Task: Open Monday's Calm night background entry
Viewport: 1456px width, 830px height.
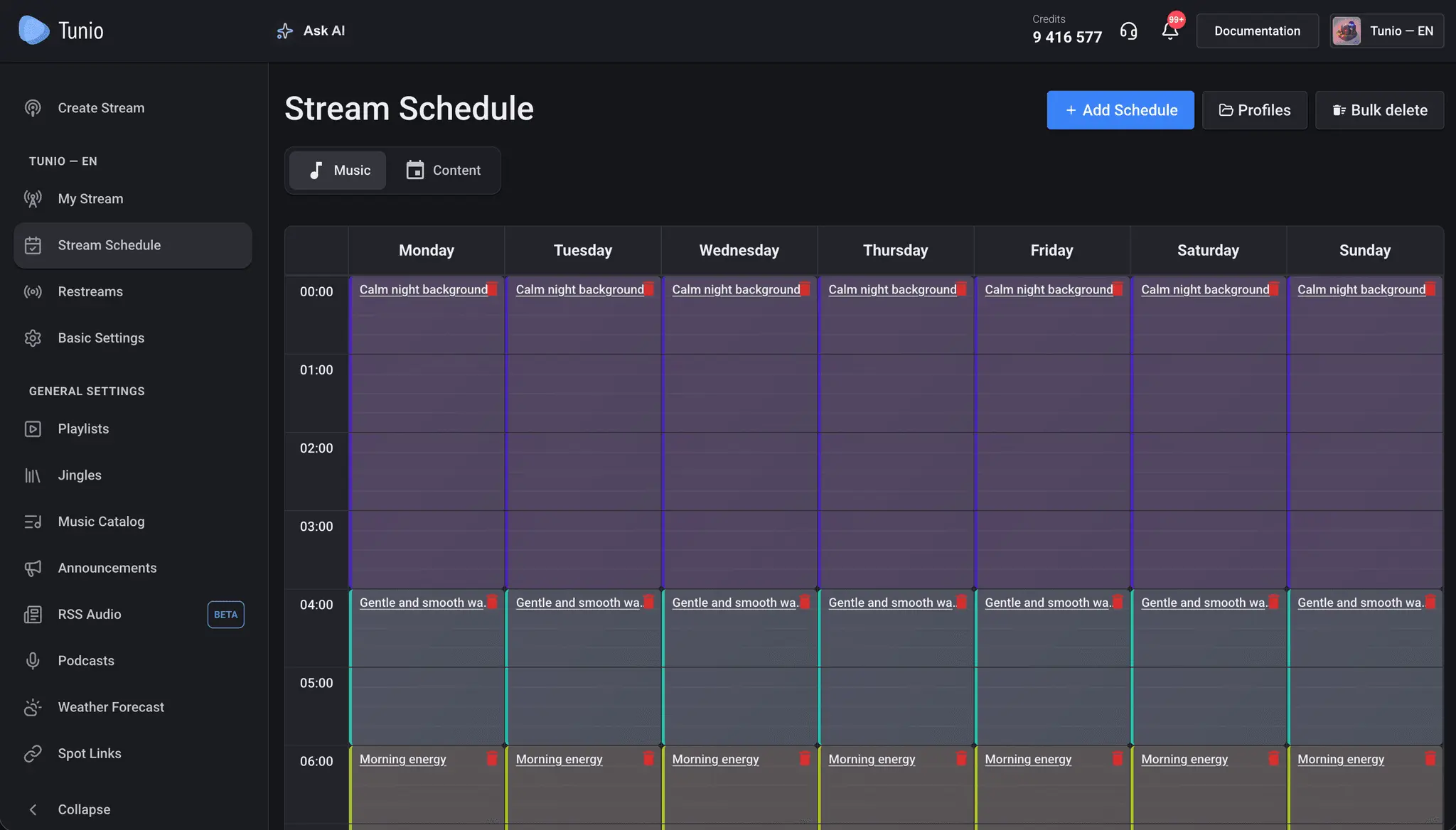Action: click(x=424, y=289)
